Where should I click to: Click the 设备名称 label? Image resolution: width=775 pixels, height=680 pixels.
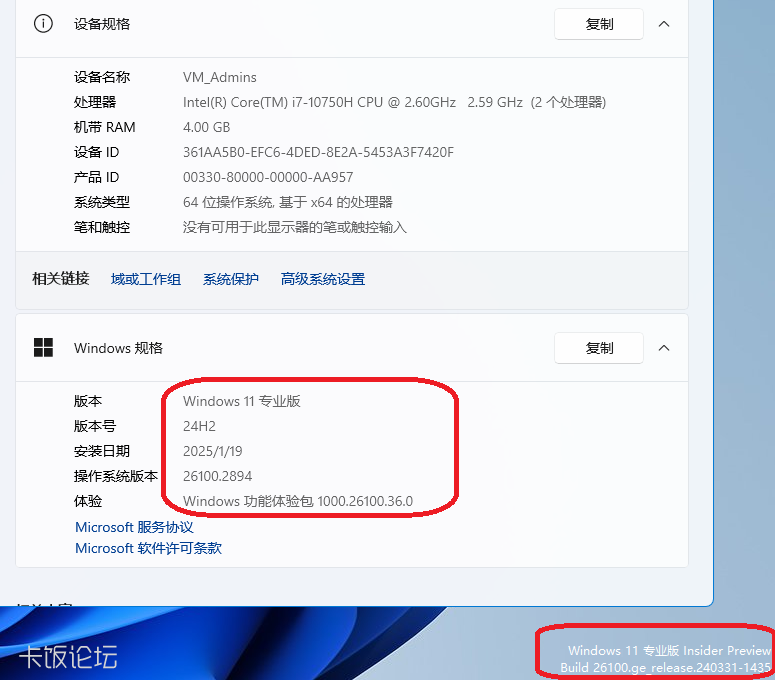click(x=102, y=77)
